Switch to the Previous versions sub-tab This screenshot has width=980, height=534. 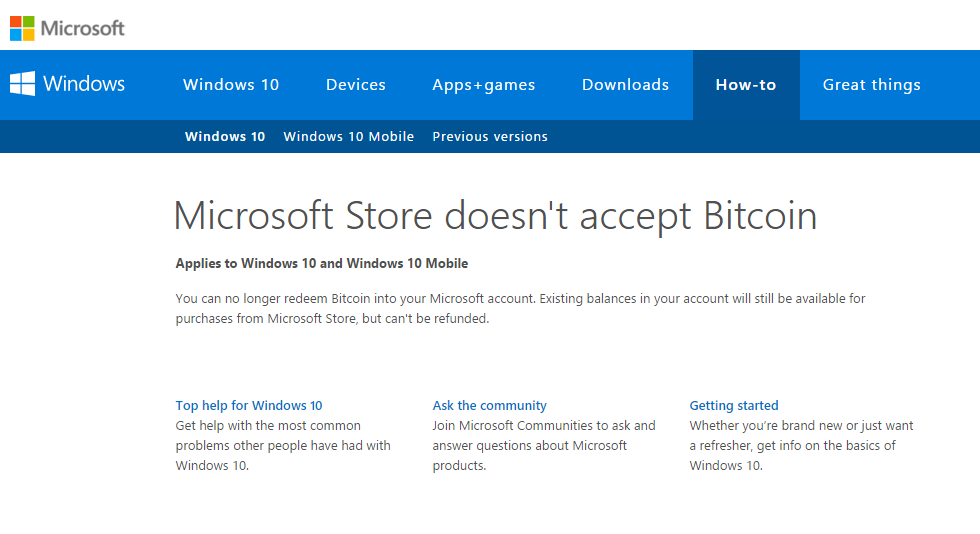[490, 137]
